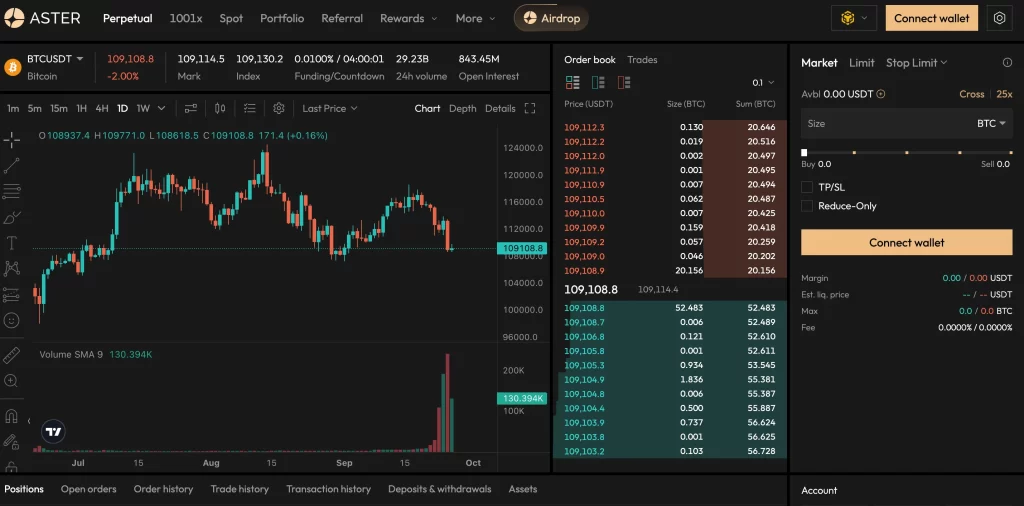Image resolution: width=1024 pixels, height=506 pixels.
Task: Select the crosshair cursor tool
Action: (11, 140)
